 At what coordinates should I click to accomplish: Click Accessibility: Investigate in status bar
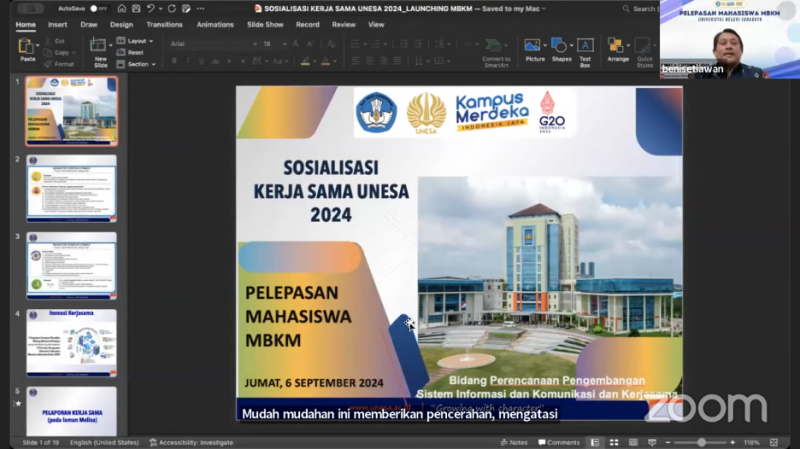pyautogui.click(x=191, y=442)
